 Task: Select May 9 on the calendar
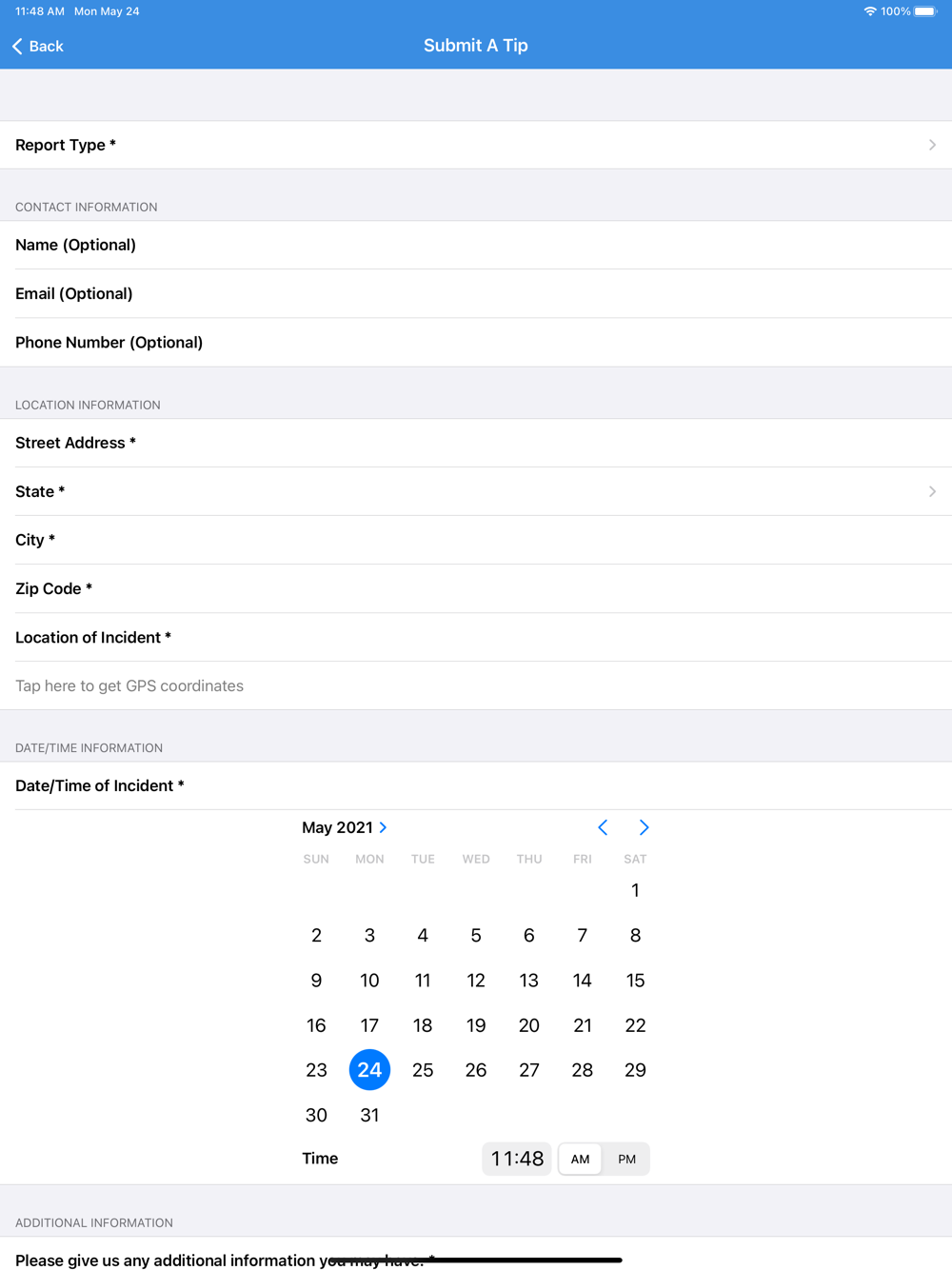pyautogui.click(x=316, y=980)
